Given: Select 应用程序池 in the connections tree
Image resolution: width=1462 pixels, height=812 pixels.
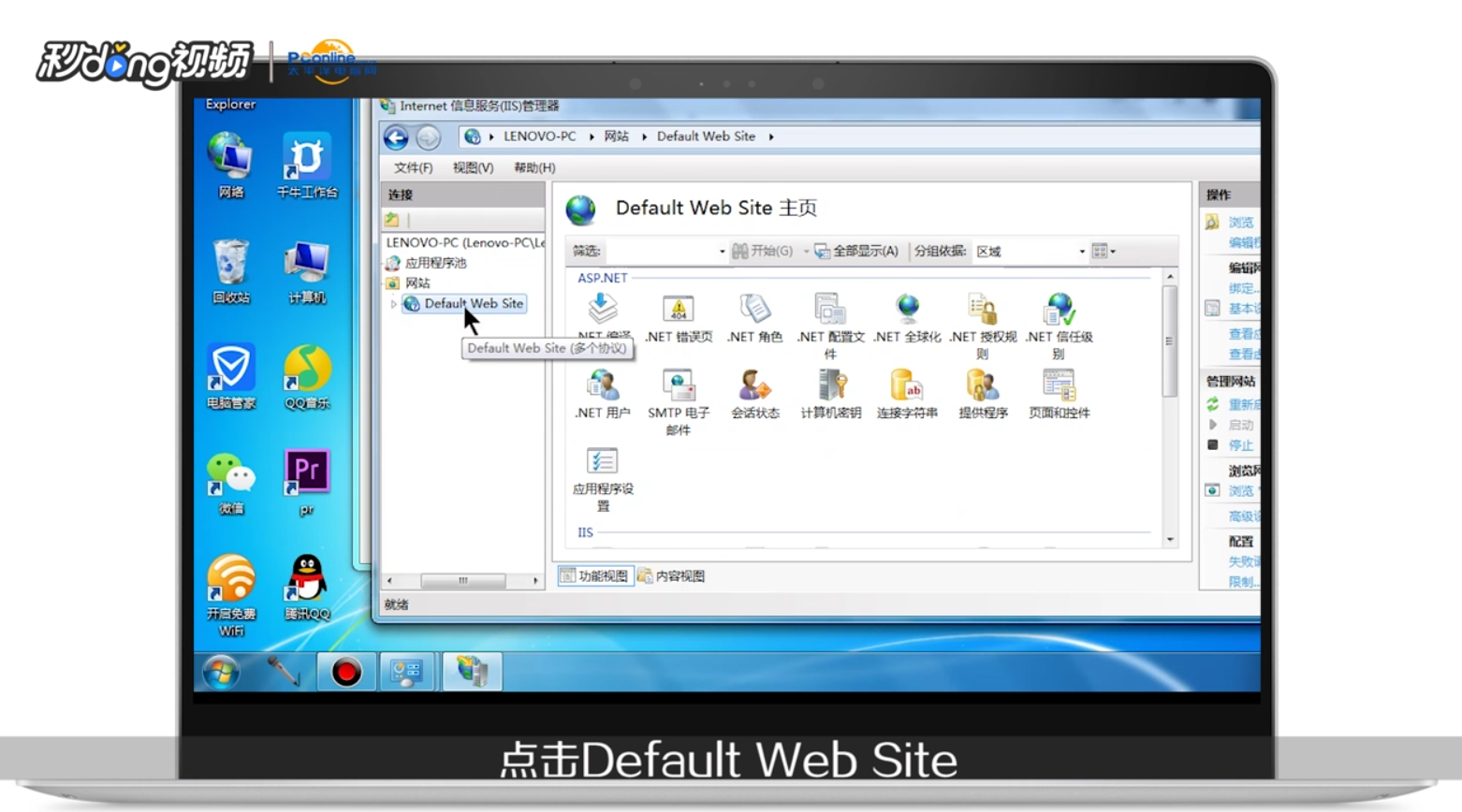Looking at the screenshot, I should coord(435,263).
